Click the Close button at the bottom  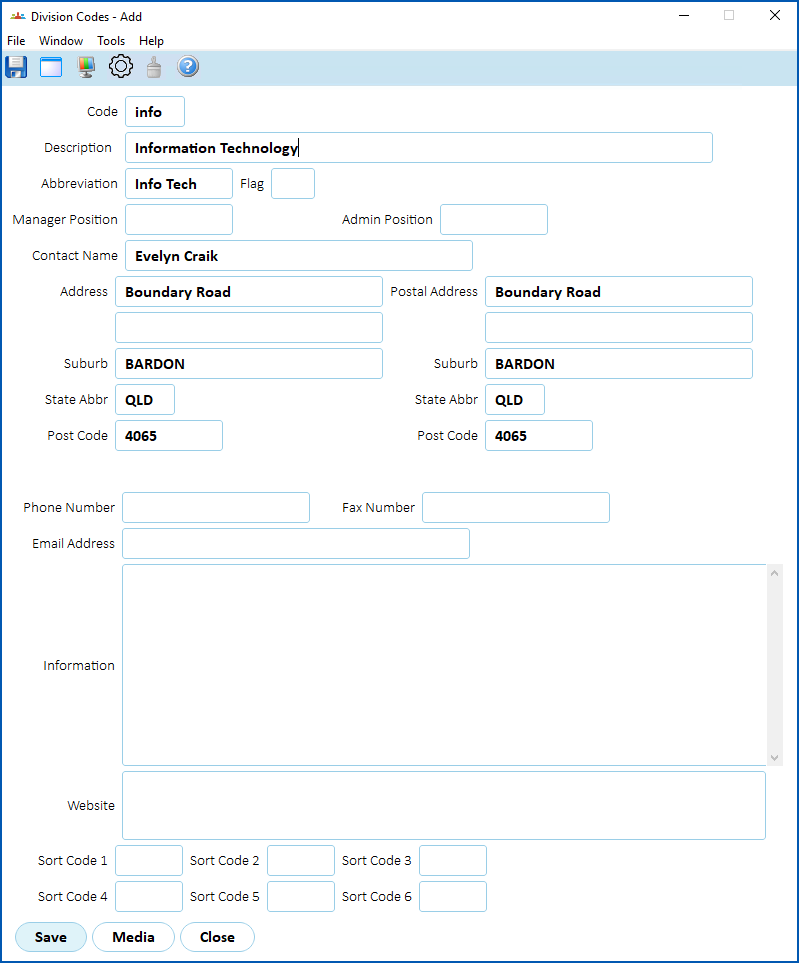(x=217, y=937)
